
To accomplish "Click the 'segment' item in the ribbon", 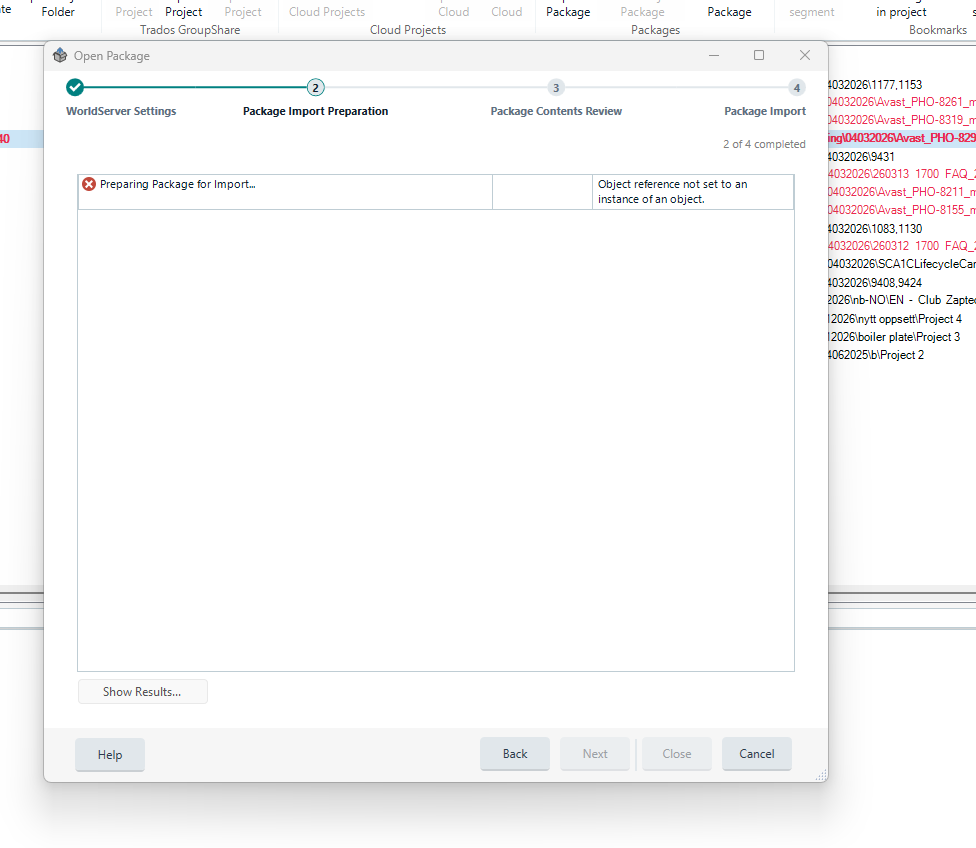I will pyautogui.click(x=811, y=11).
